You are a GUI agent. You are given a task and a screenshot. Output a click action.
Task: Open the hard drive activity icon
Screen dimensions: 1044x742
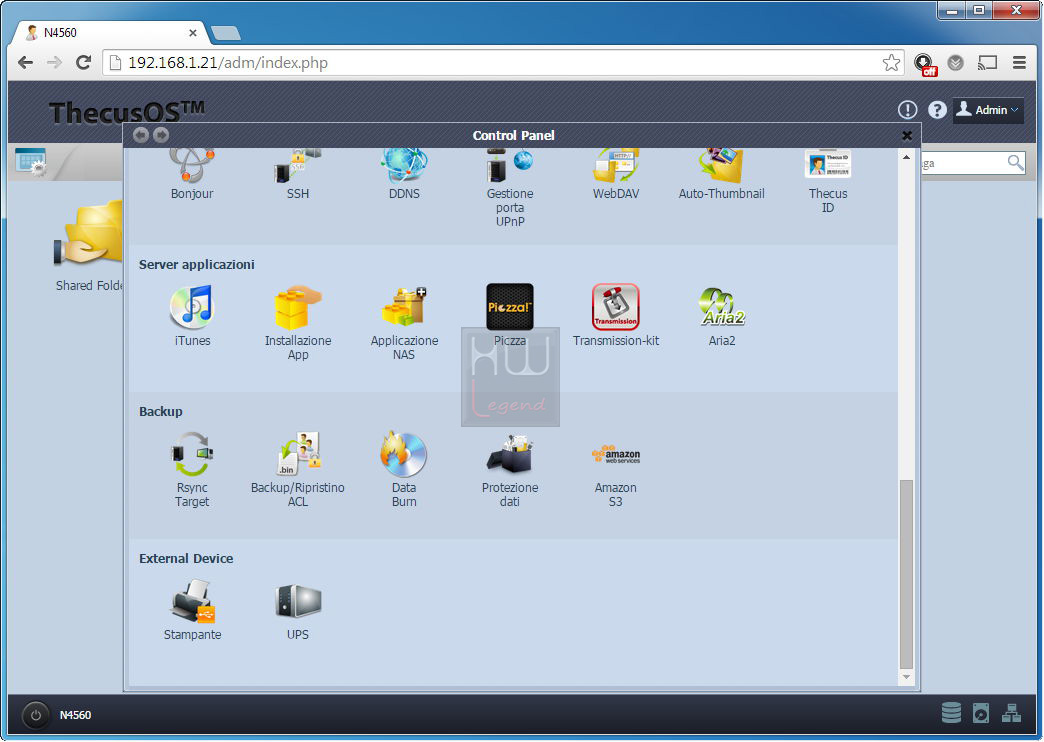point(981,713)
